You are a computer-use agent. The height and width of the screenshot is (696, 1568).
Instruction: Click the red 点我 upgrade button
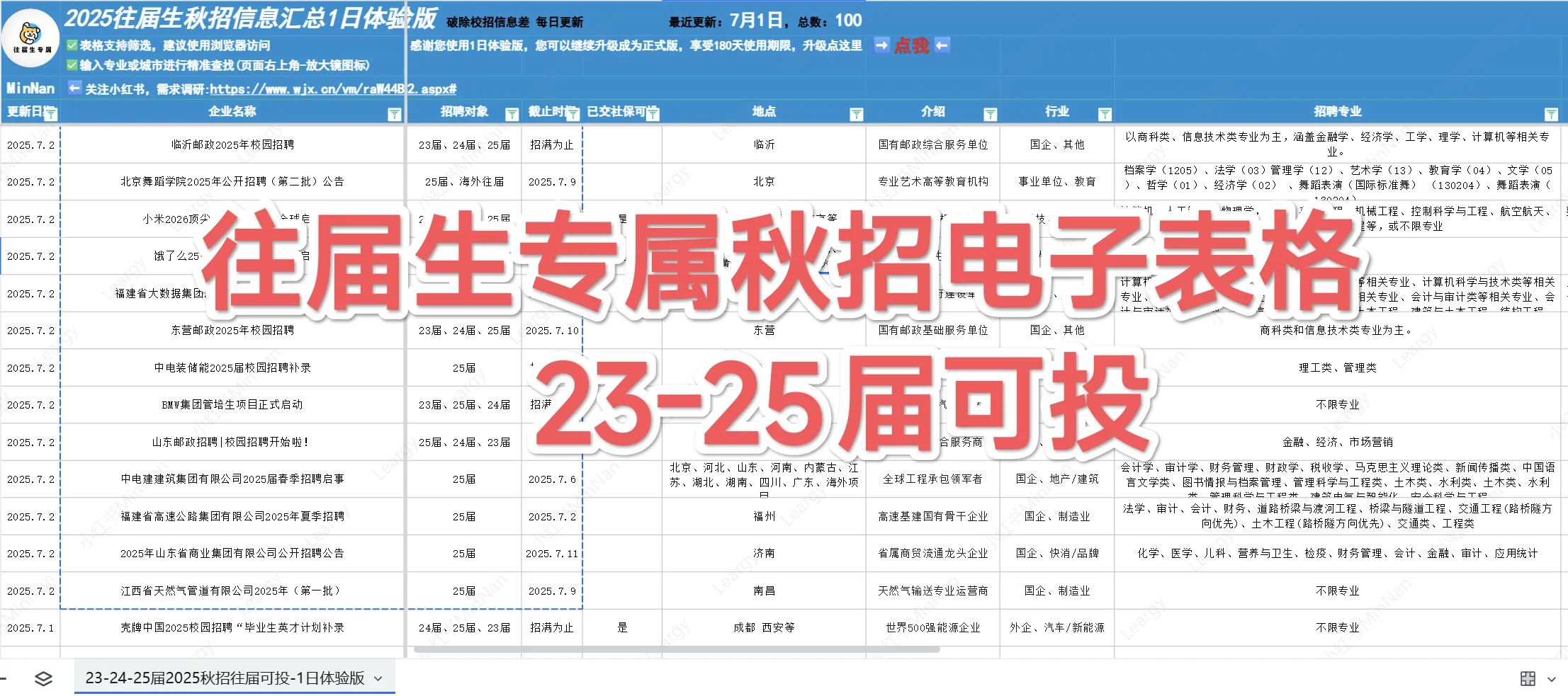tap(911, 45)
